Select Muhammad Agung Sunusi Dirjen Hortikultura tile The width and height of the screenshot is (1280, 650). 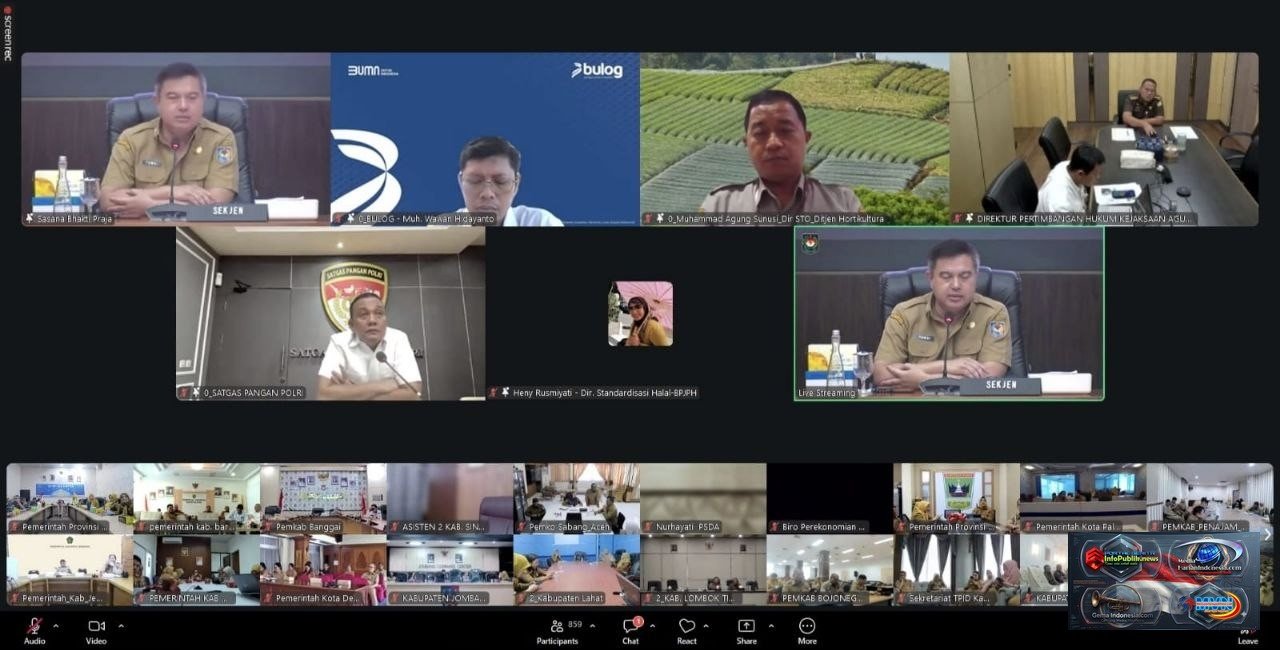795,139
